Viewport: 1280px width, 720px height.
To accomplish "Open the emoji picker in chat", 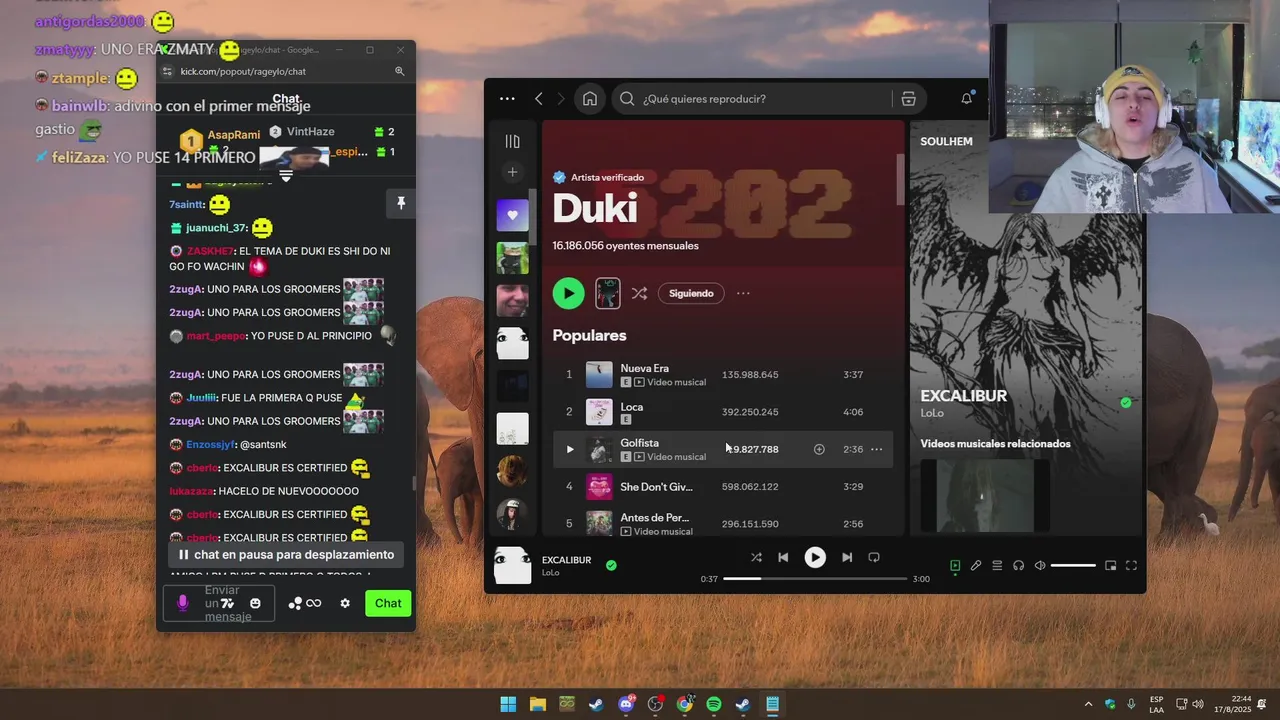I will coord(255,603).
